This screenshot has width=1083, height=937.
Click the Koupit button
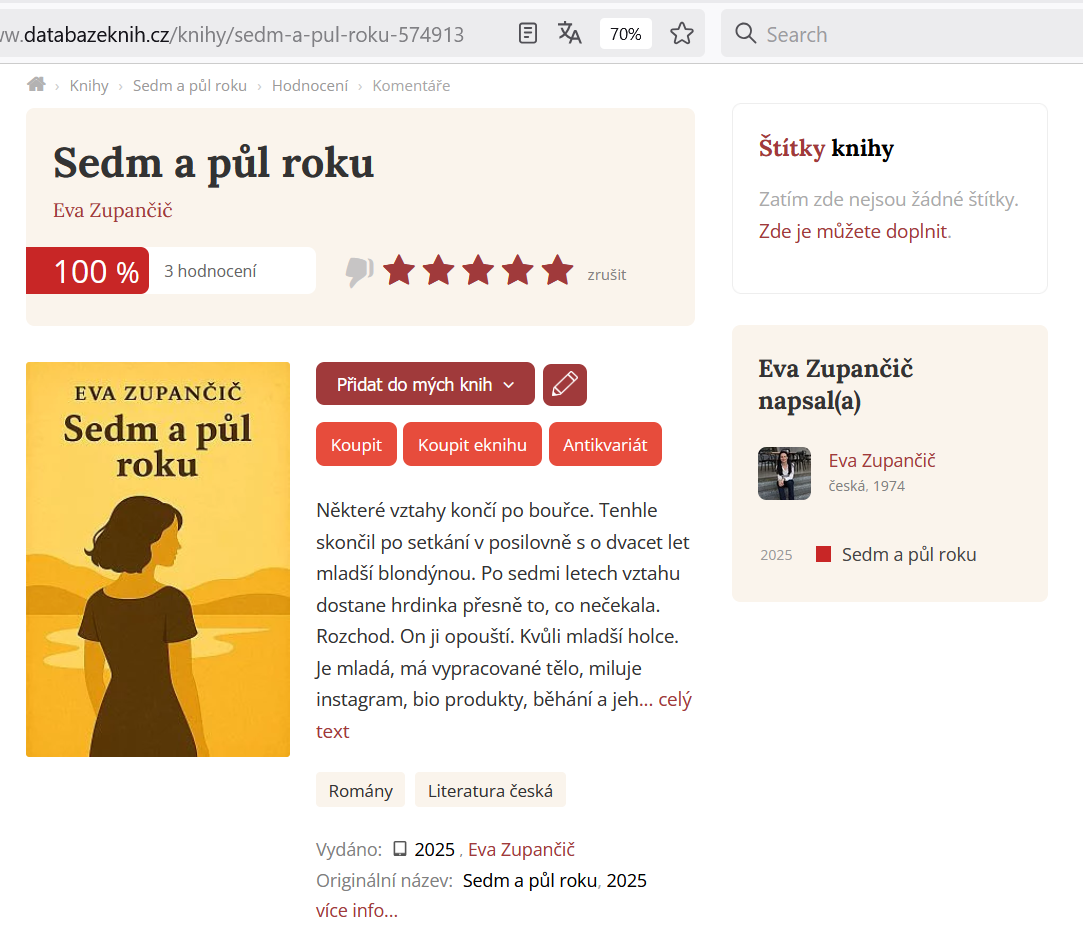356,445
